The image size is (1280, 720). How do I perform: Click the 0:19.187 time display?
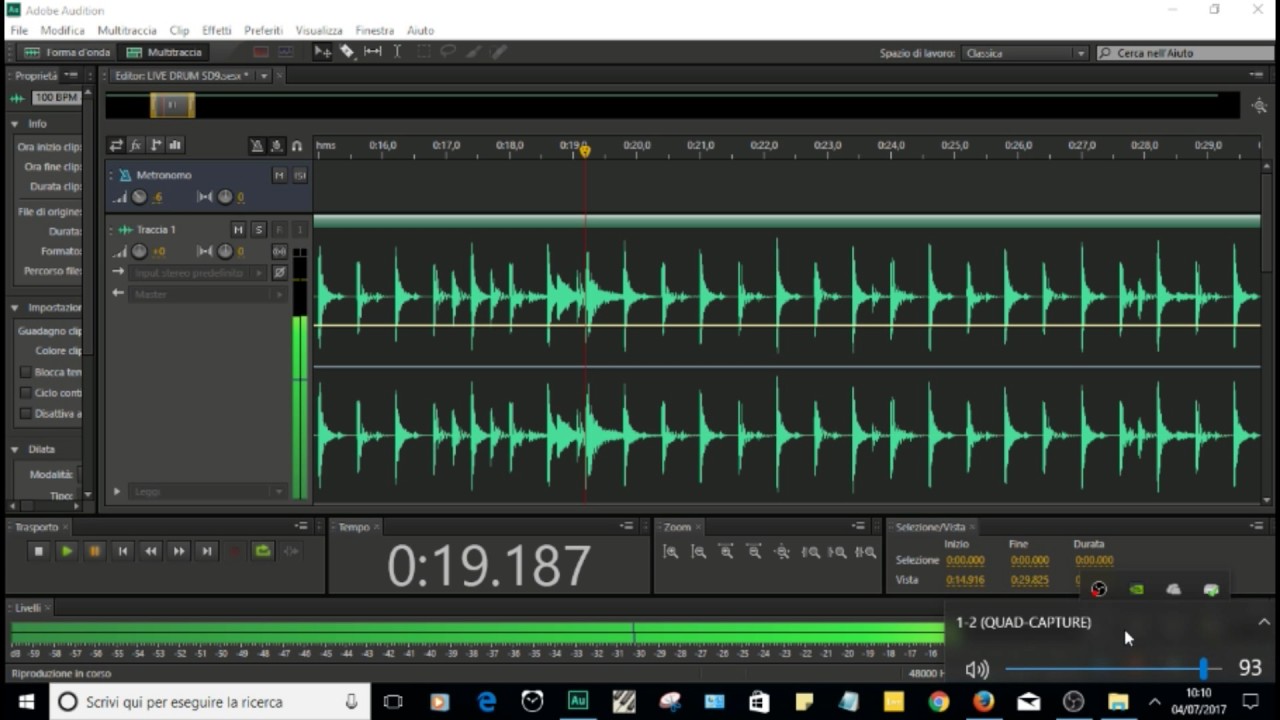click(x=489, y=566)
